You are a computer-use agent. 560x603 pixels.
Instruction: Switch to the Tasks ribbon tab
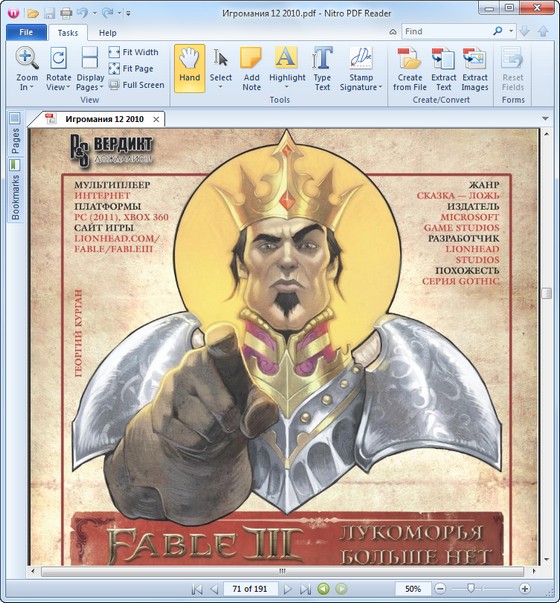[x=68, y=33]
